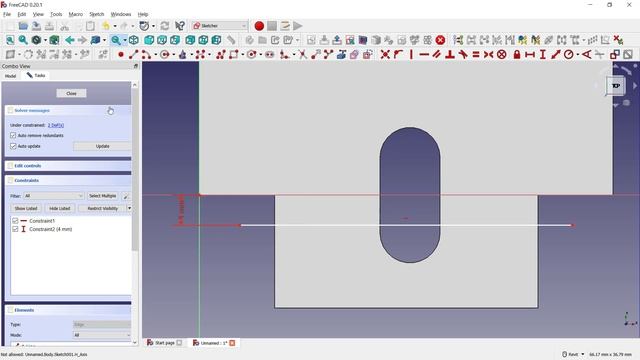This screenshot has height=360, width=640.
Task: Collapse Constraints section header
Action: pos(68,180)
